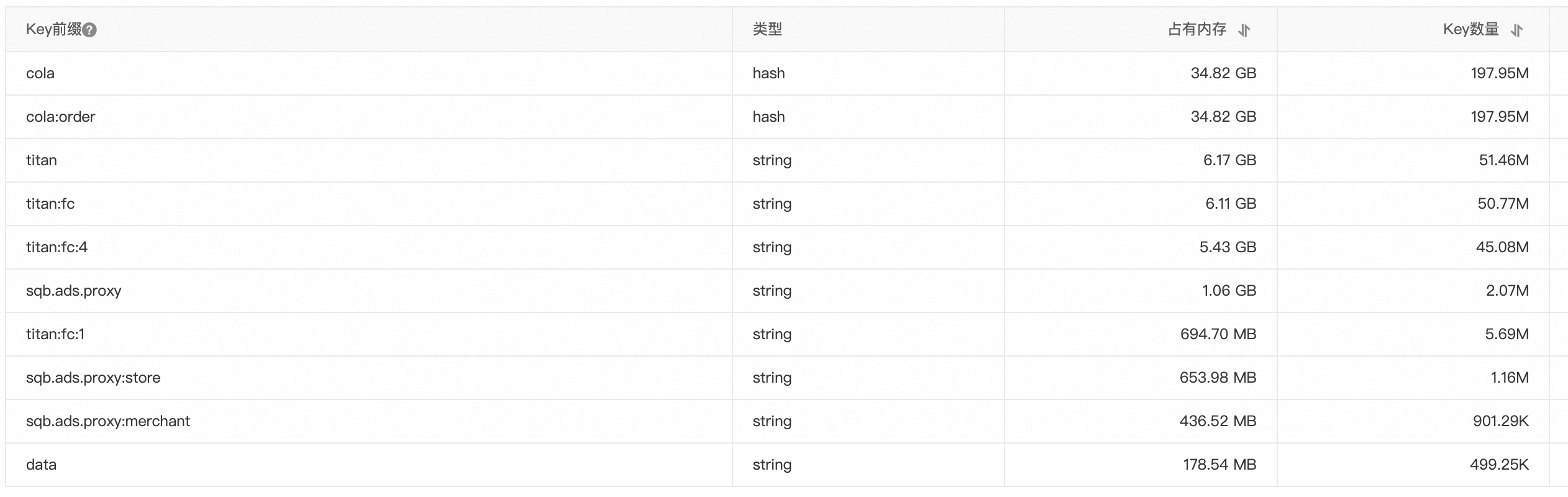Screen dimensions: 1568x497
Task: Select the sqb.ads.proxy:store prefix cell
Action: tap(93, 378)
